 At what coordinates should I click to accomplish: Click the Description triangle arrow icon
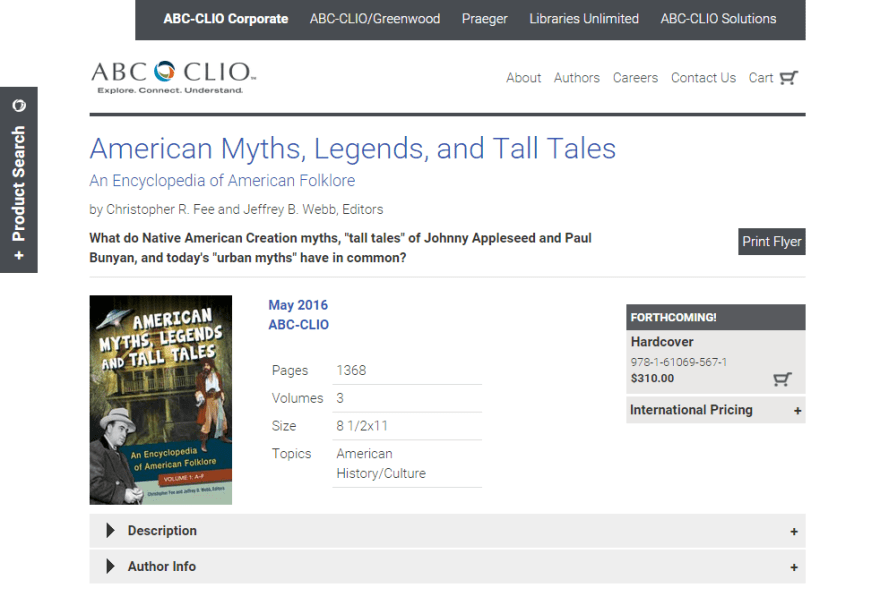tap(110, 531)
